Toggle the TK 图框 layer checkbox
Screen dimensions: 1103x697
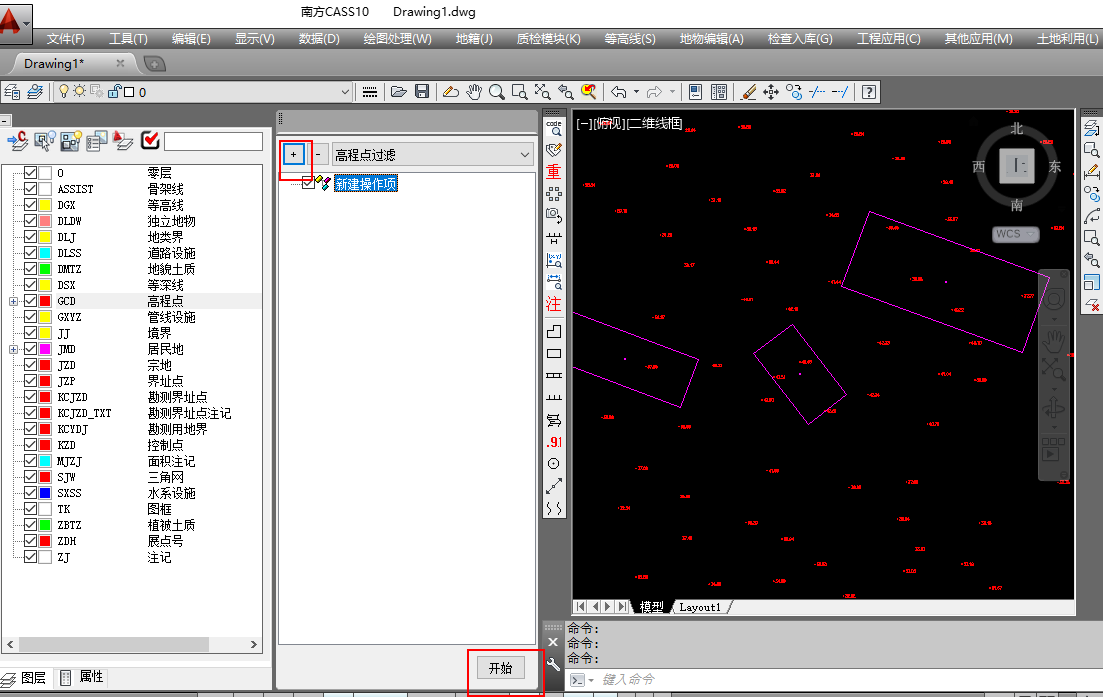pos(30,509)
